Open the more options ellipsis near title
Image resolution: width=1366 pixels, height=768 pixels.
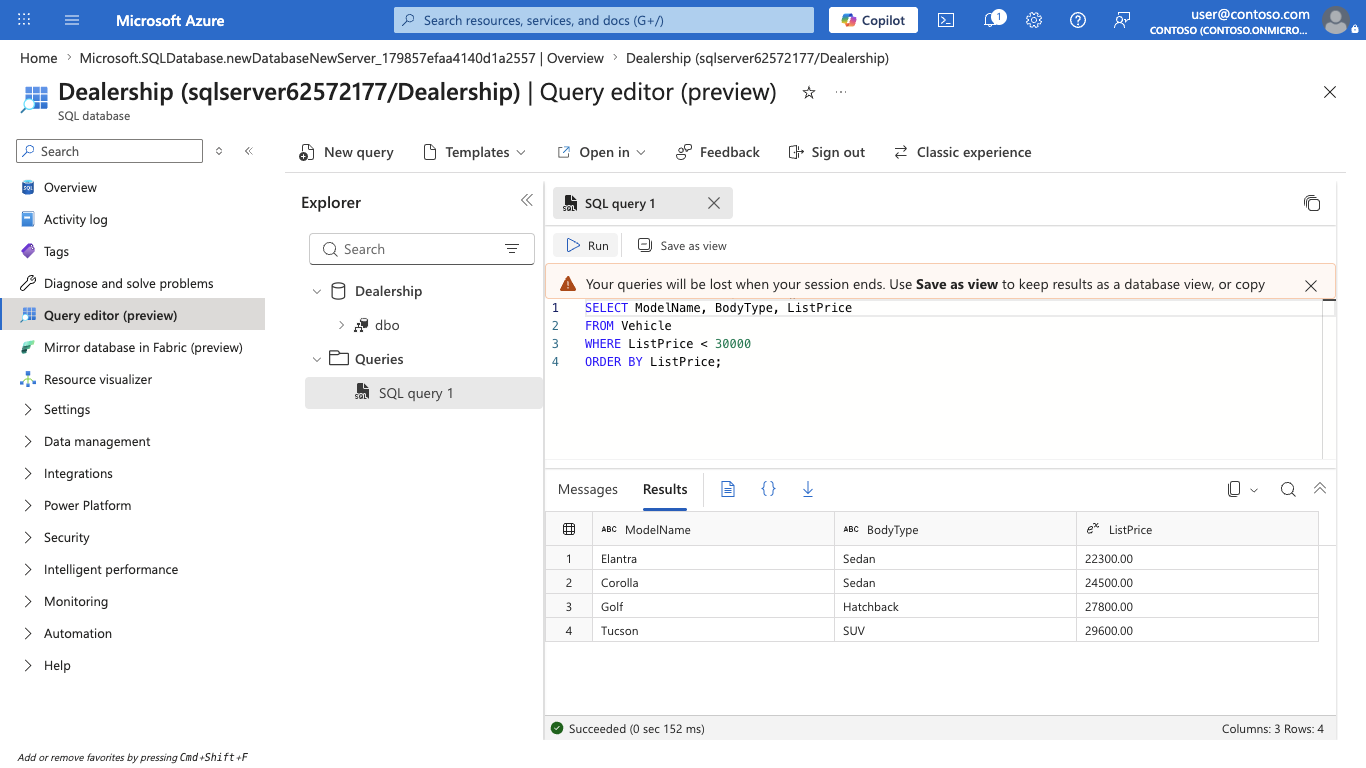pos(841,92)
